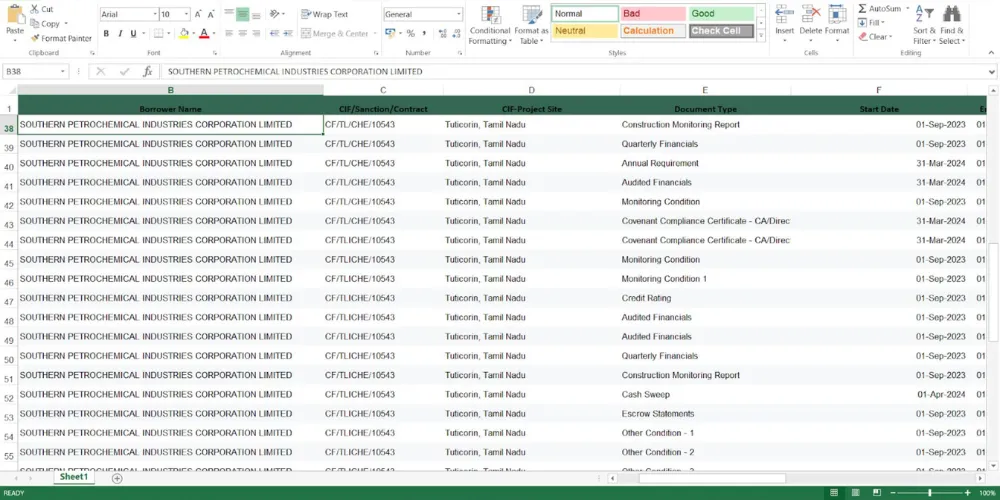Image resolution: width=1000 pixels, height=500 pixels.
Task: Open the Conditional Formatting dropdown
Action: (490, 25)
